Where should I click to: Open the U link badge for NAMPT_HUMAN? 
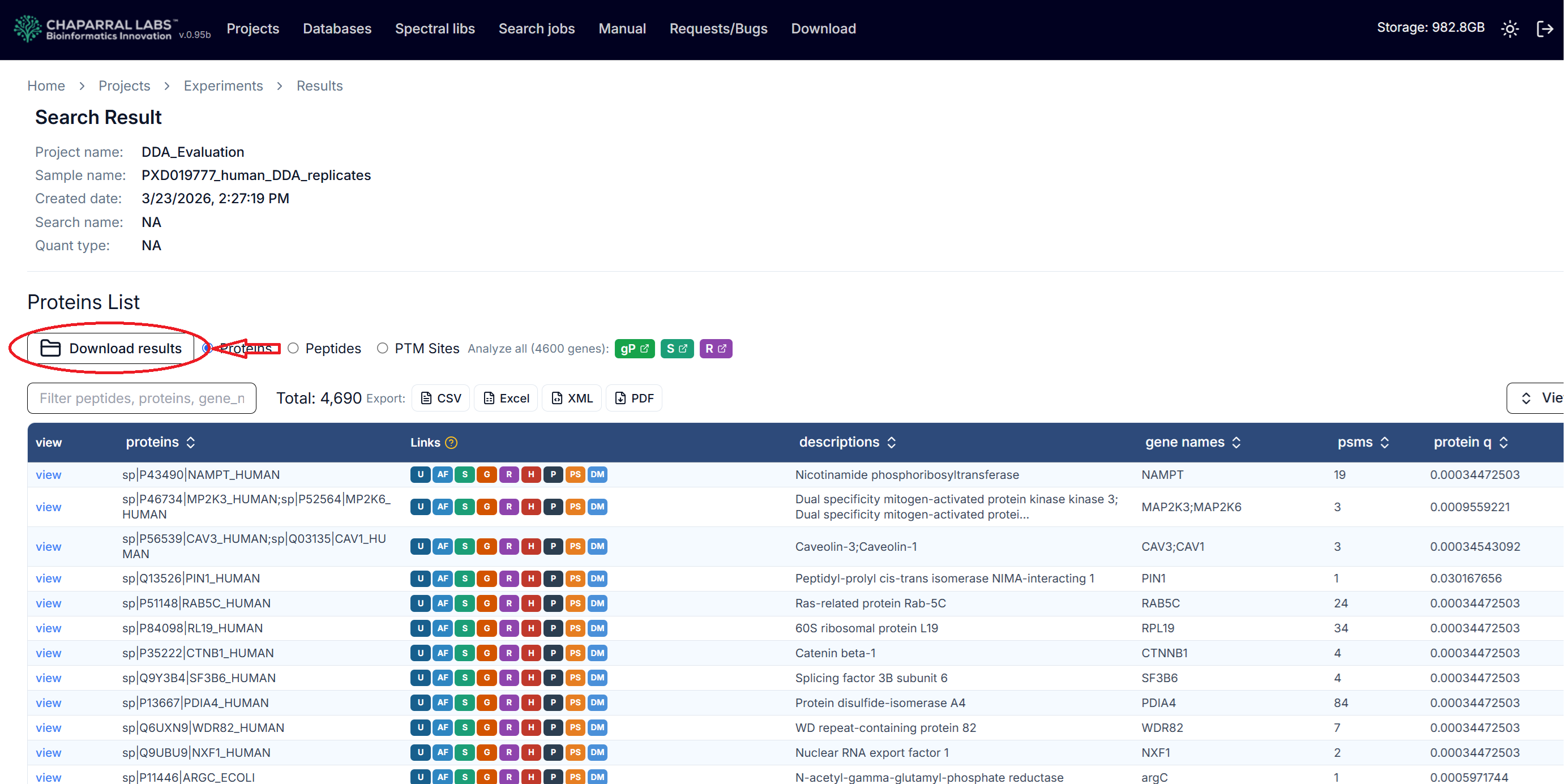pyautogui.click(x=419, y=474)
